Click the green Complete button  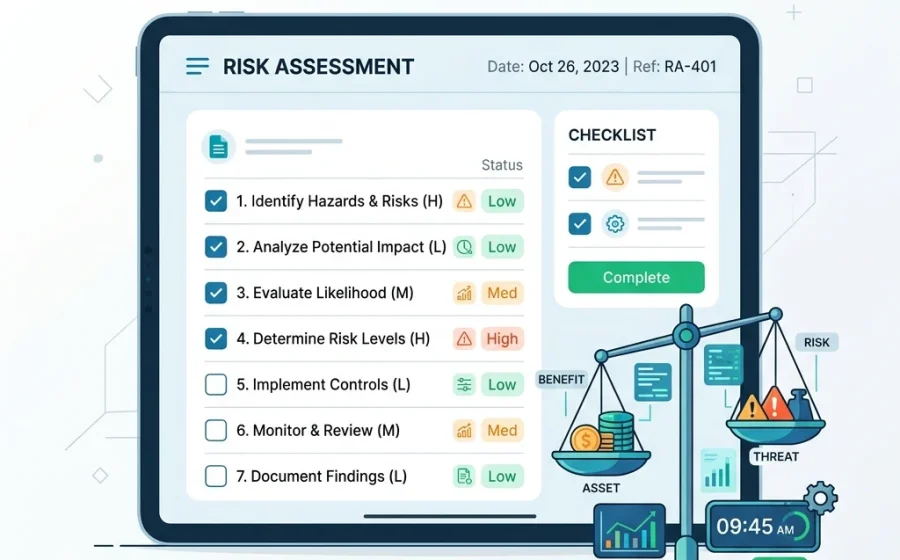[637, 278]
